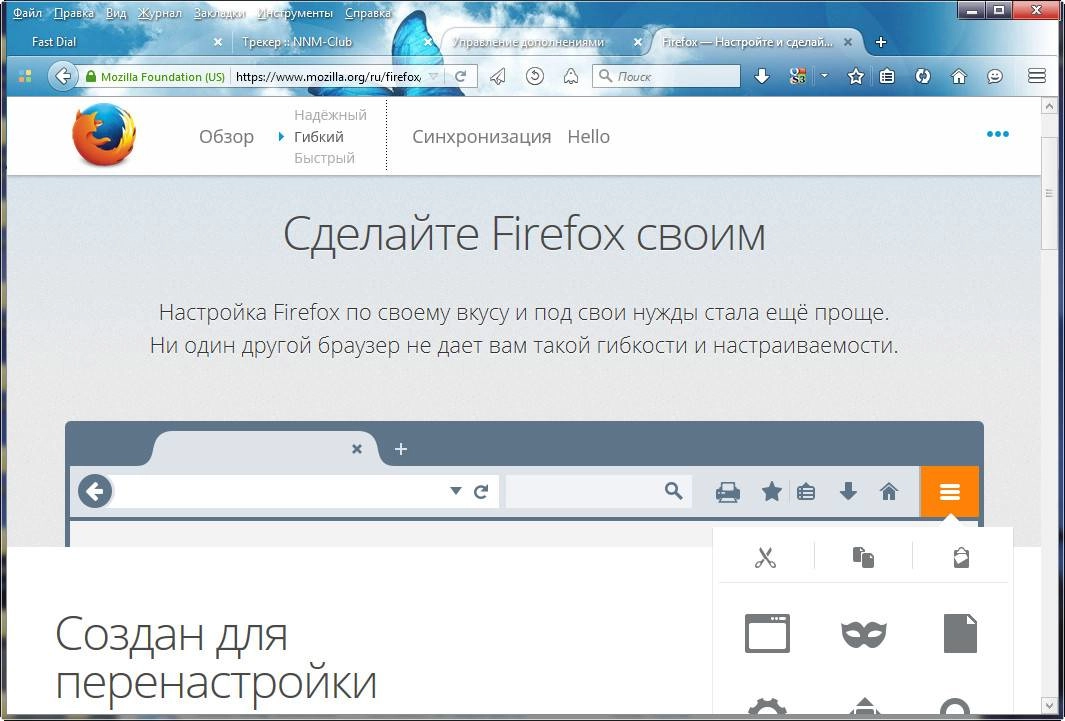Screen dimensions: 1065x721
Task: Click the reload icon in illustrated browser
Action: point(481,492)
